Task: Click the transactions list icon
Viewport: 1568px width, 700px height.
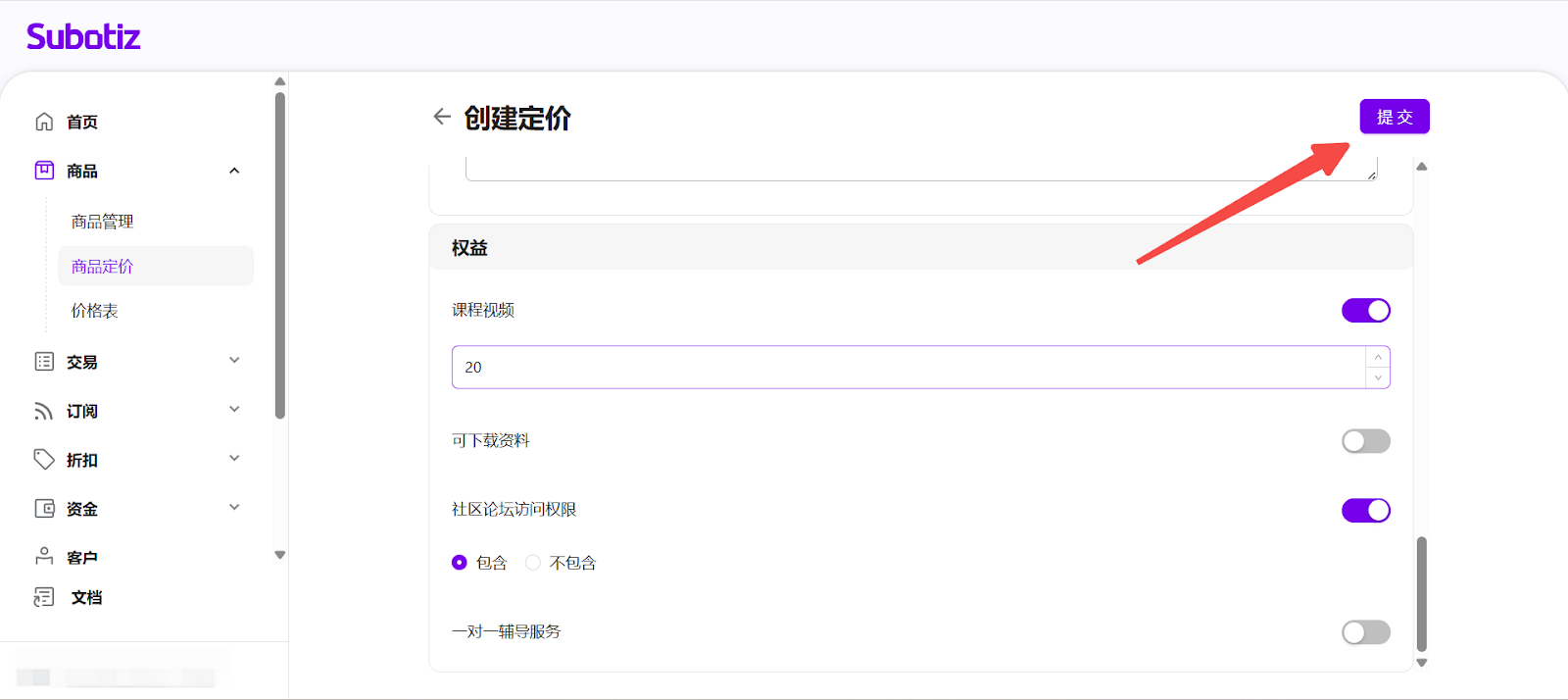Action: [x=44, y=362]
